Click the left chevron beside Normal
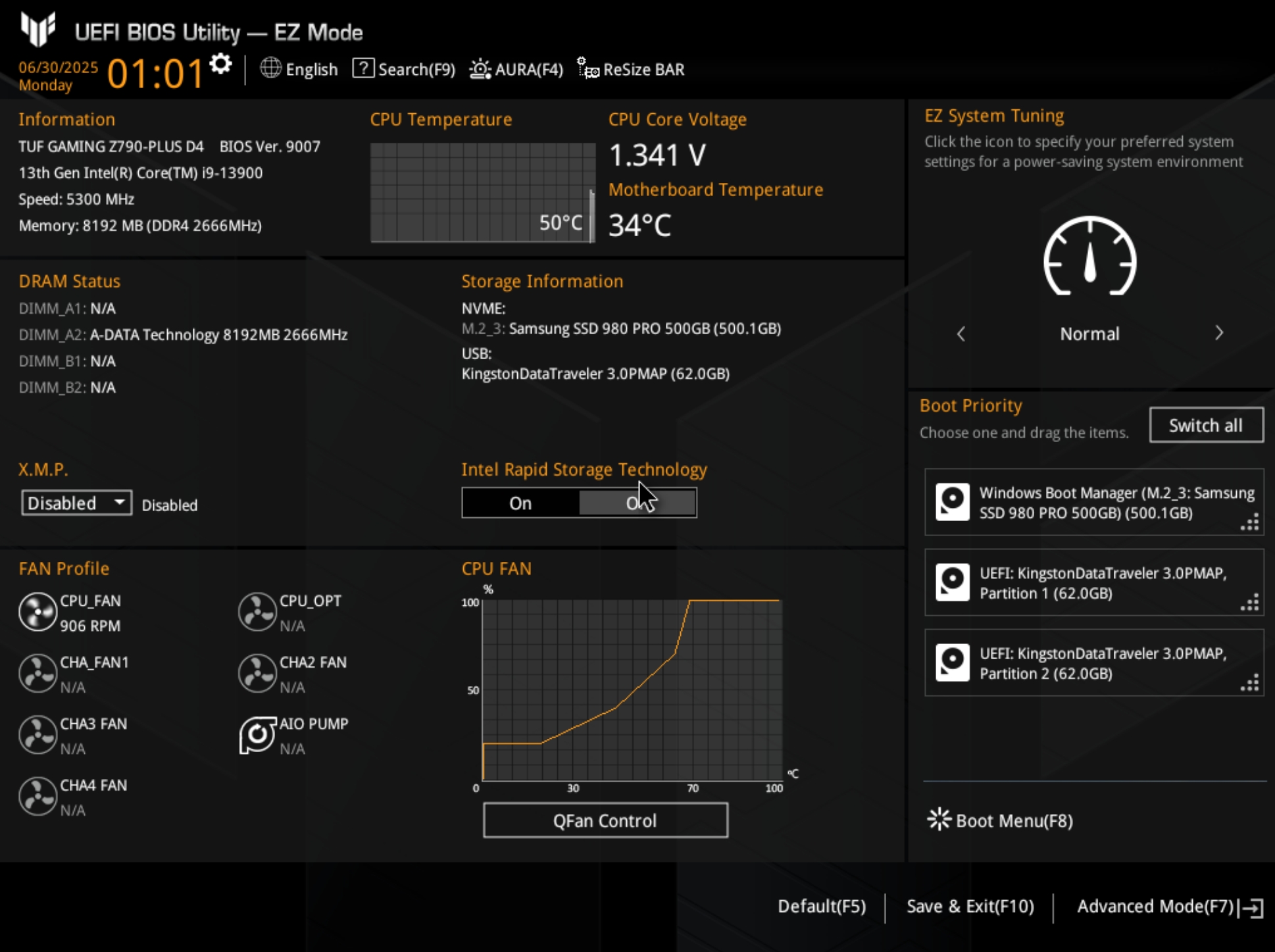The height and width of the screenshot is (952, 1275). click(x=961, y=334)
